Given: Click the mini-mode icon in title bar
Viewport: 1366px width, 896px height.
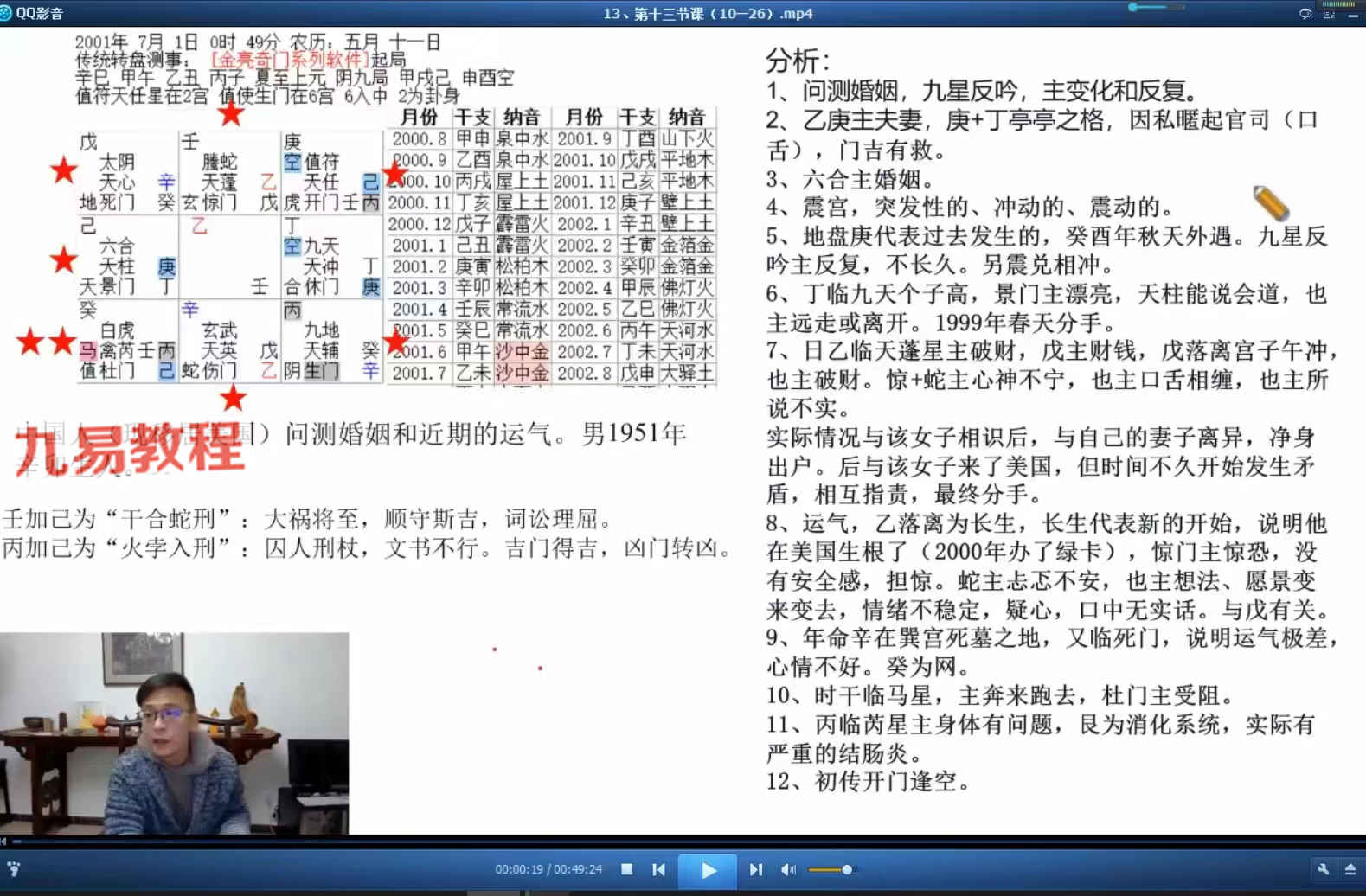Looking at the screenshot, I should click(x=1329, y=13).
